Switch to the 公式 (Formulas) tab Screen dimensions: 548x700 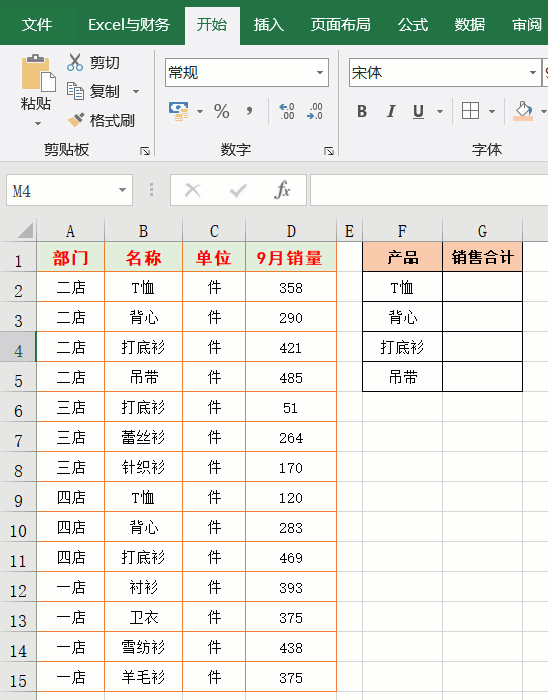(413, 25)
